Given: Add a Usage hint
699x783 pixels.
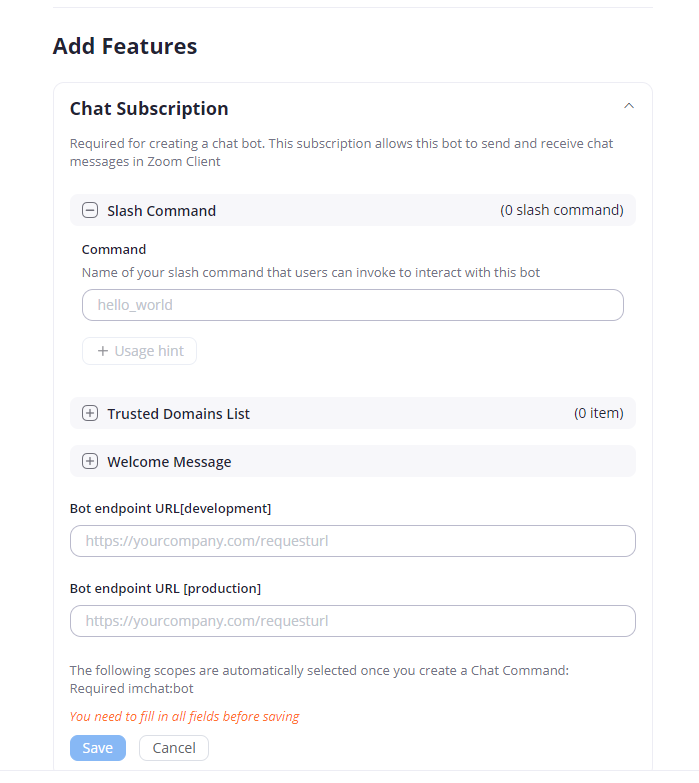Looking at the screenshot, I should click(140, 351).
